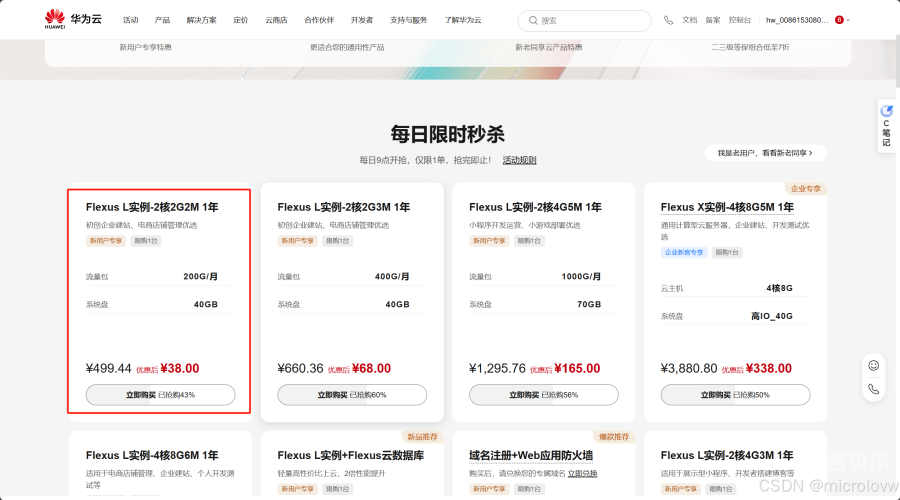Open the 立即兑换 link
Image resolution: width=900 pixels, height=500 pixels.
583,474
